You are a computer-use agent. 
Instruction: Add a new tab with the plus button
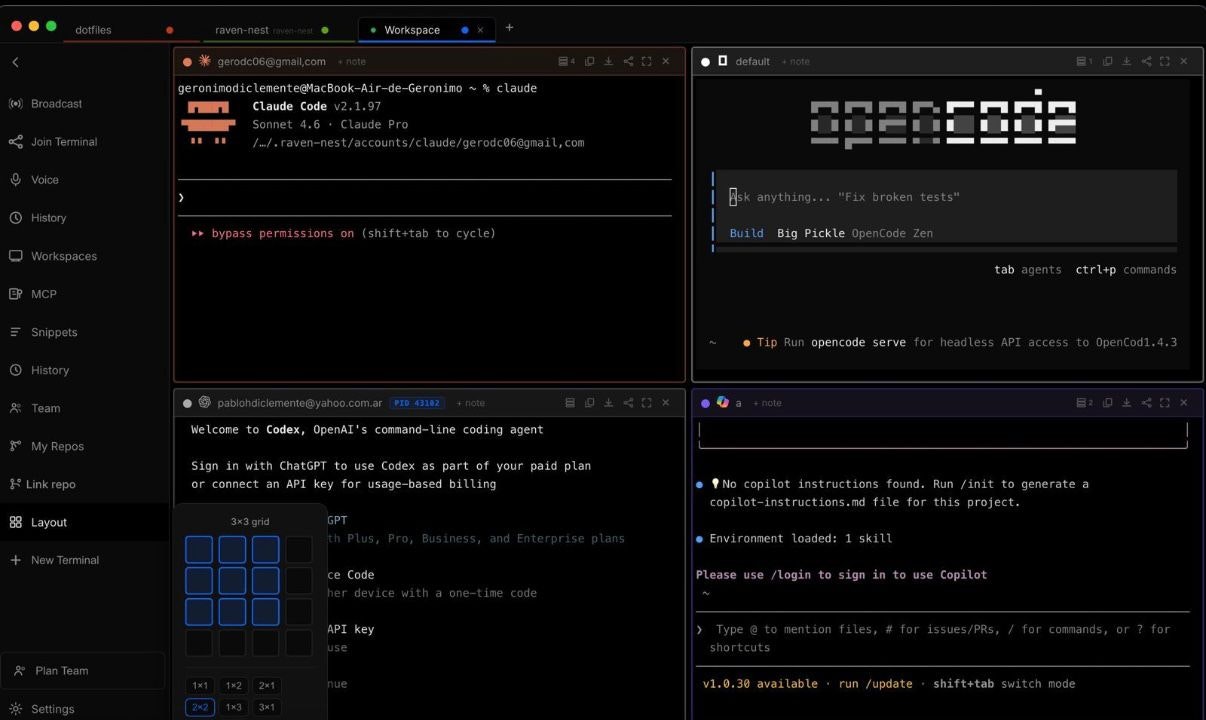[x=509, y=28]
